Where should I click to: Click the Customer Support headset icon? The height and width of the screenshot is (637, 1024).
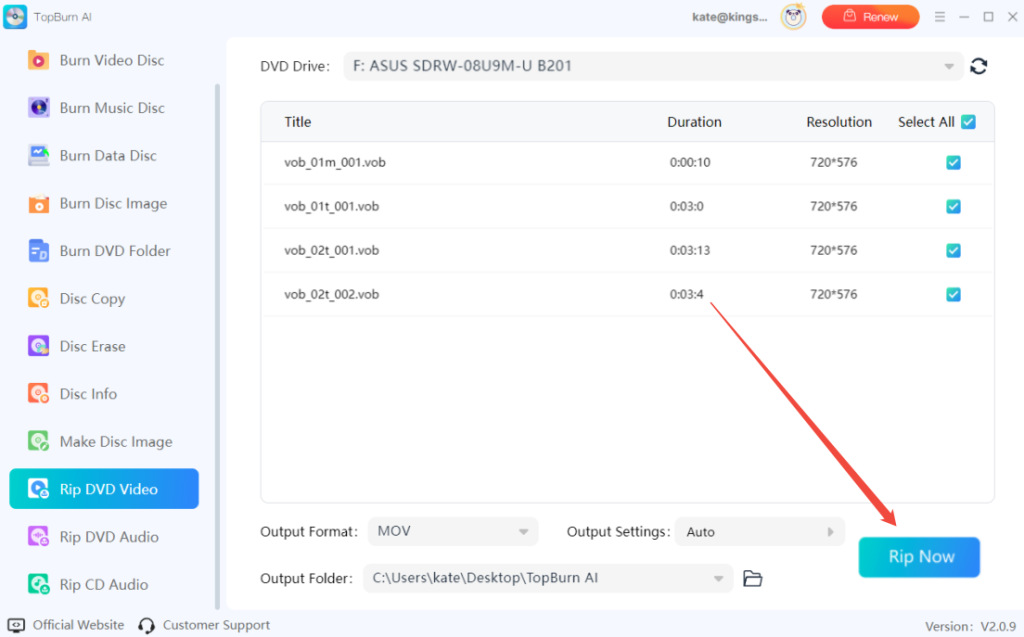(147, 625)
